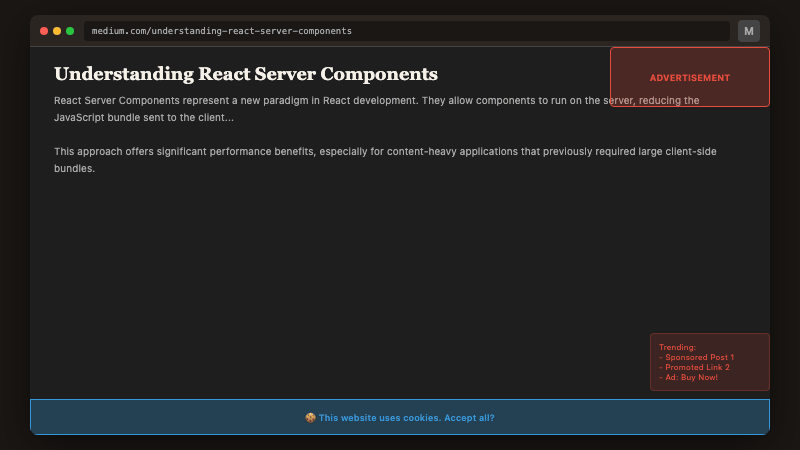Click the M extension icon button

click(748, 31)
